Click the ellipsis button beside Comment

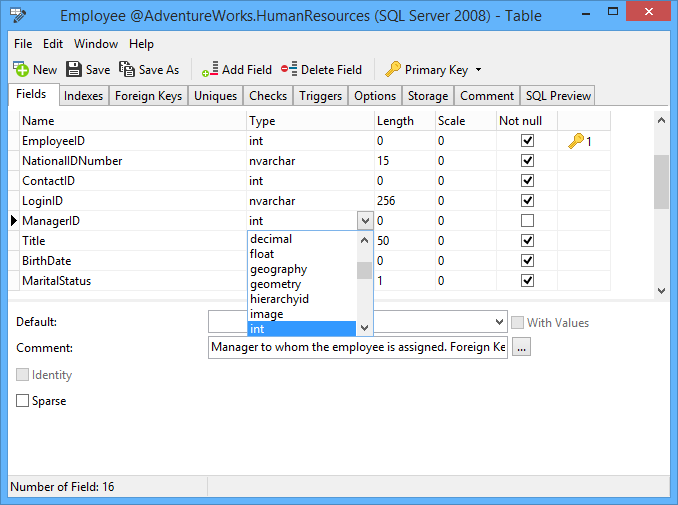521,347
